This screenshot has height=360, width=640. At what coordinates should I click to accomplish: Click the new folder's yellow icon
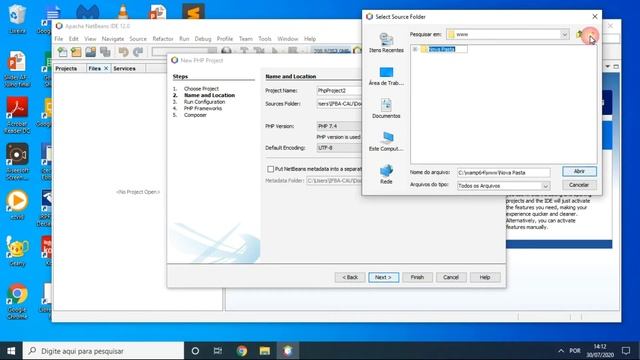point(424,49)
